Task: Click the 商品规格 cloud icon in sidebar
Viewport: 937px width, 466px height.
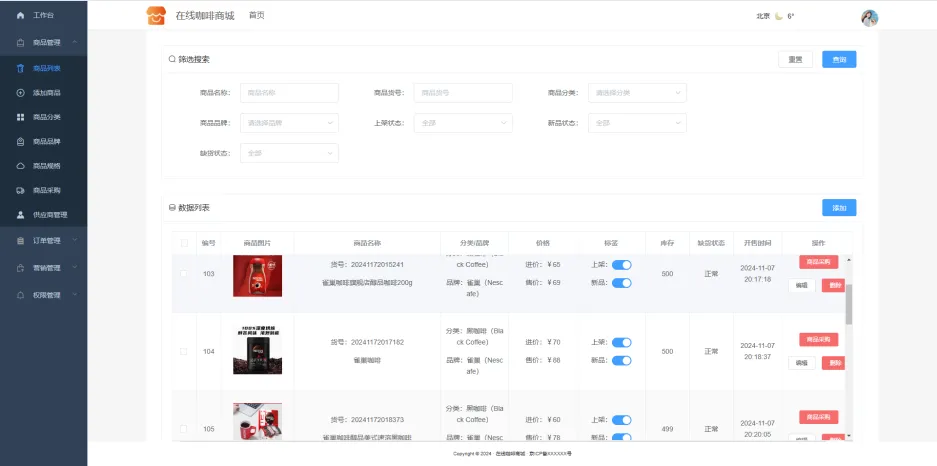Action: (x=21, y=166)
